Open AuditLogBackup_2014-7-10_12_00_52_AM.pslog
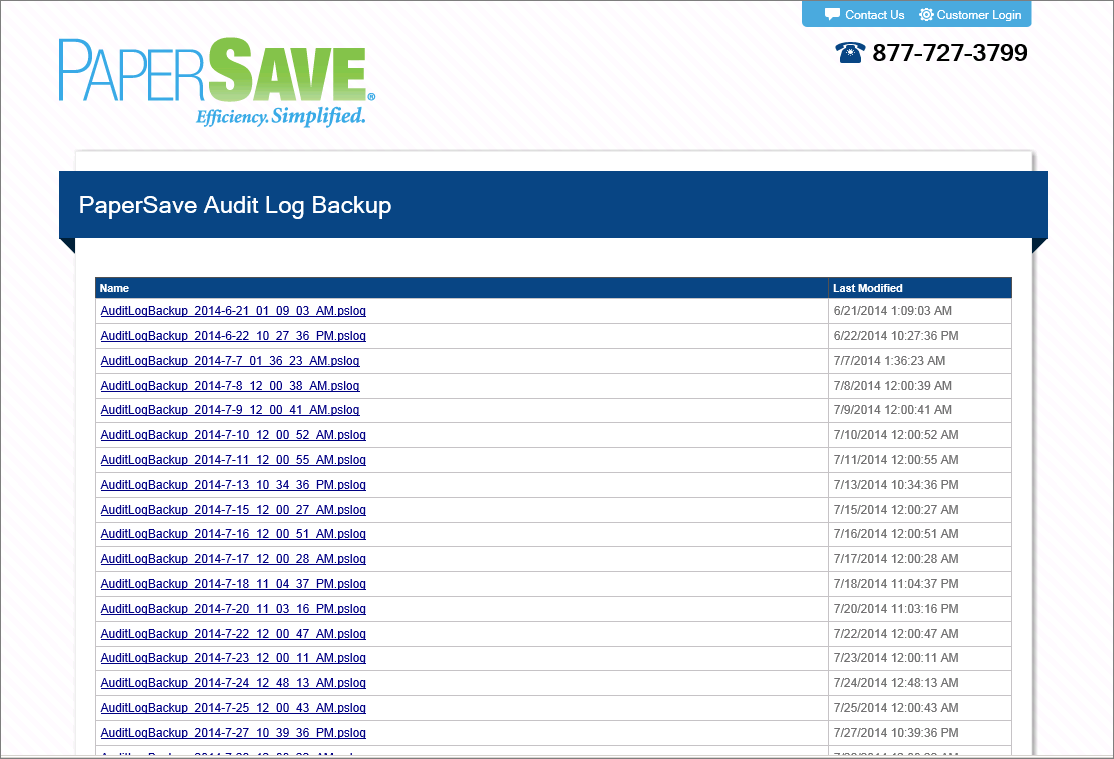Image resolution: width=1114 pixels, height=759 pixels. 233,434
